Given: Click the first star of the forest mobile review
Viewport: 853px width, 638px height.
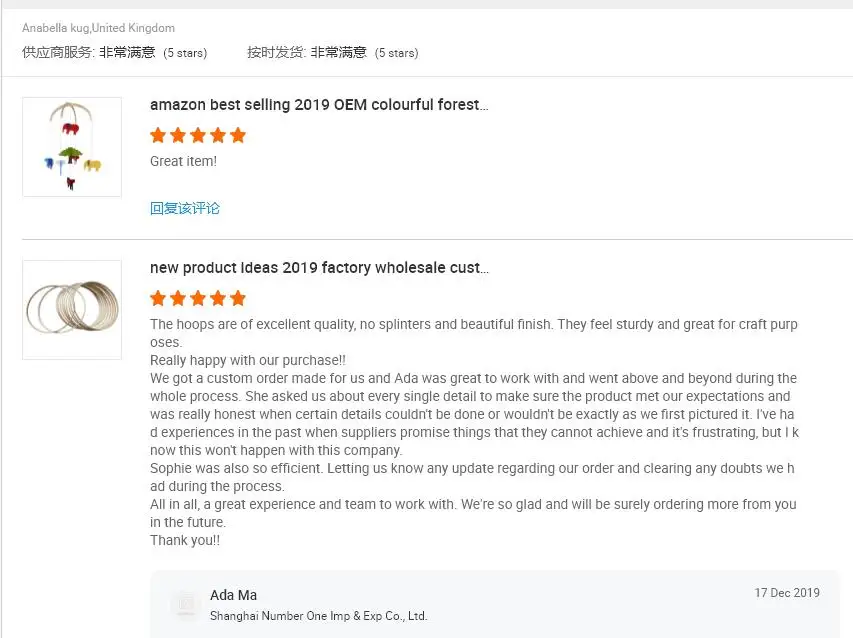Looking at the screenshot, I should [x=158, y=136].
